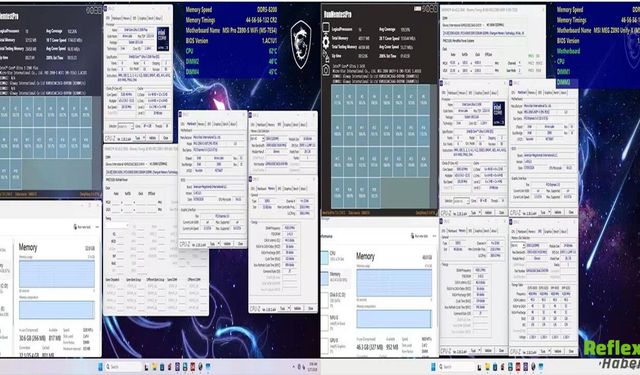Click Windows Start button on left-hand taskbar
Screen dimensions: 640x375
[100, 367]
